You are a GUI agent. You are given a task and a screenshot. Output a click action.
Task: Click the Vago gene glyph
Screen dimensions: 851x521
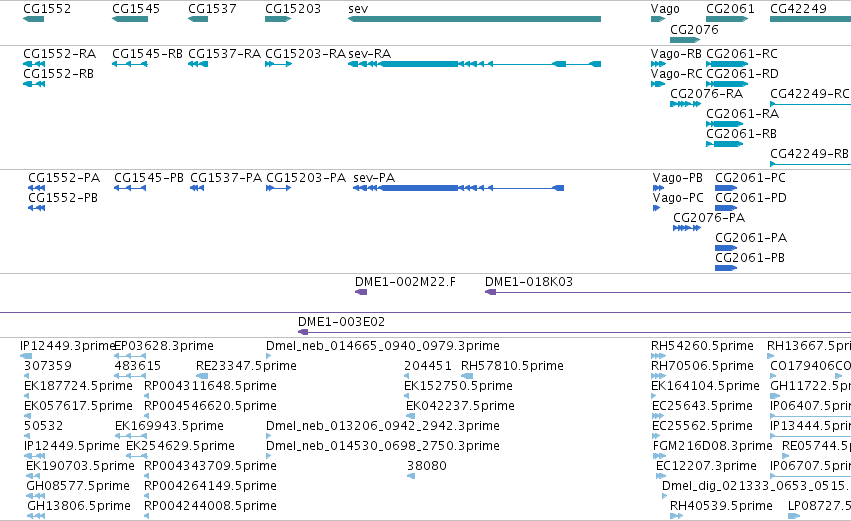point(658,19)
